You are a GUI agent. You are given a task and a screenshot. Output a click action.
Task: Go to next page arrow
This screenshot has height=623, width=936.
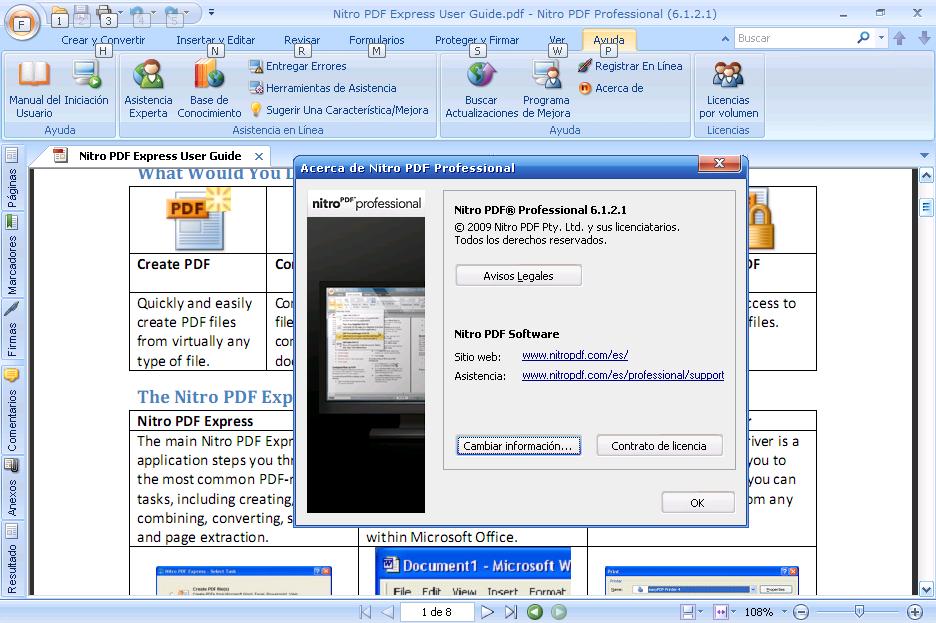tap(487, 612)
